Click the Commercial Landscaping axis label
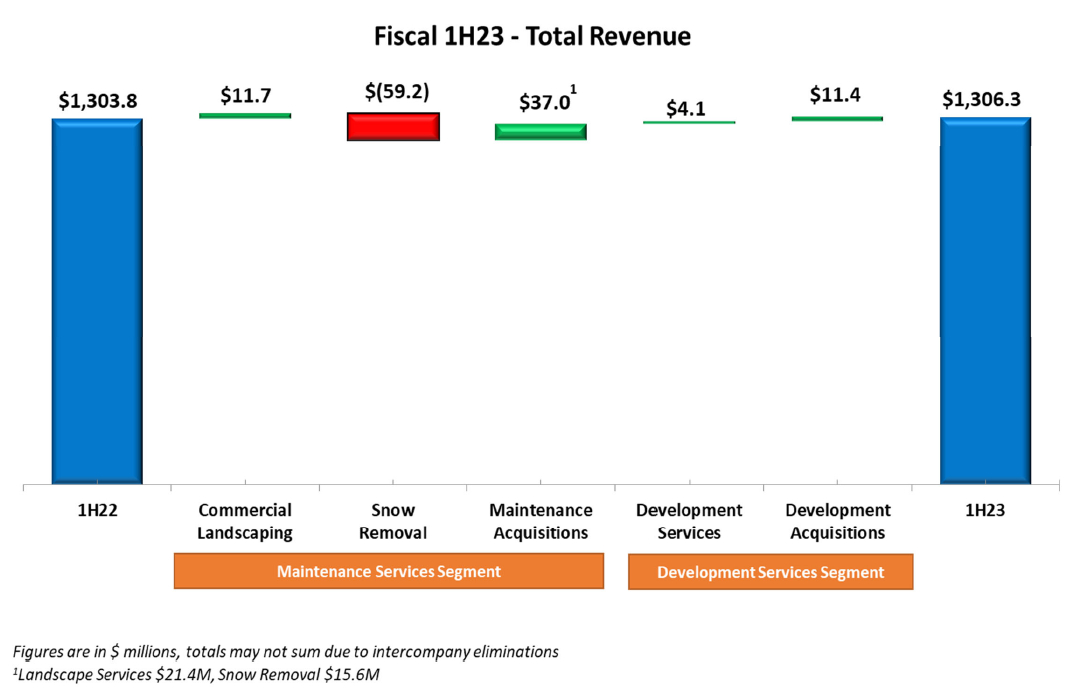Viewport: 1071px width, 693px height. tap(245, 521)
